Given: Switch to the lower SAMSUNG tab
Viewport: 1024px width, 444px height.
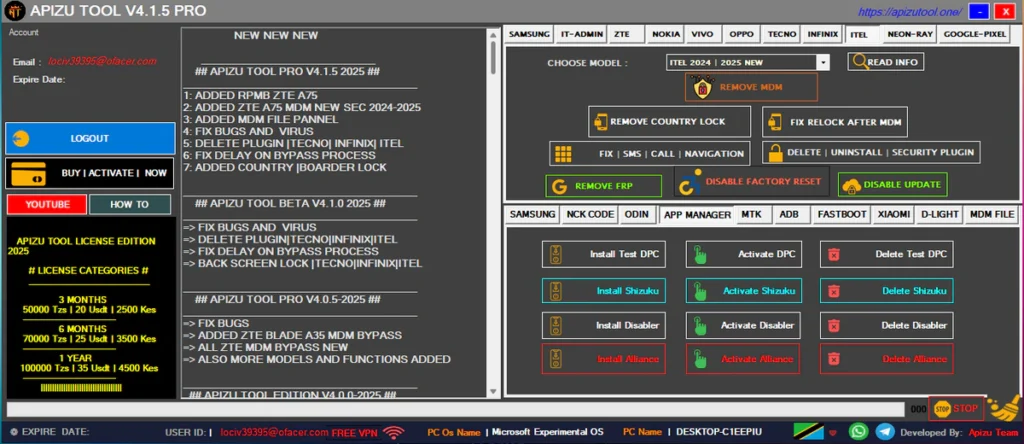Looking at the screenshot, I should [533, 214].
